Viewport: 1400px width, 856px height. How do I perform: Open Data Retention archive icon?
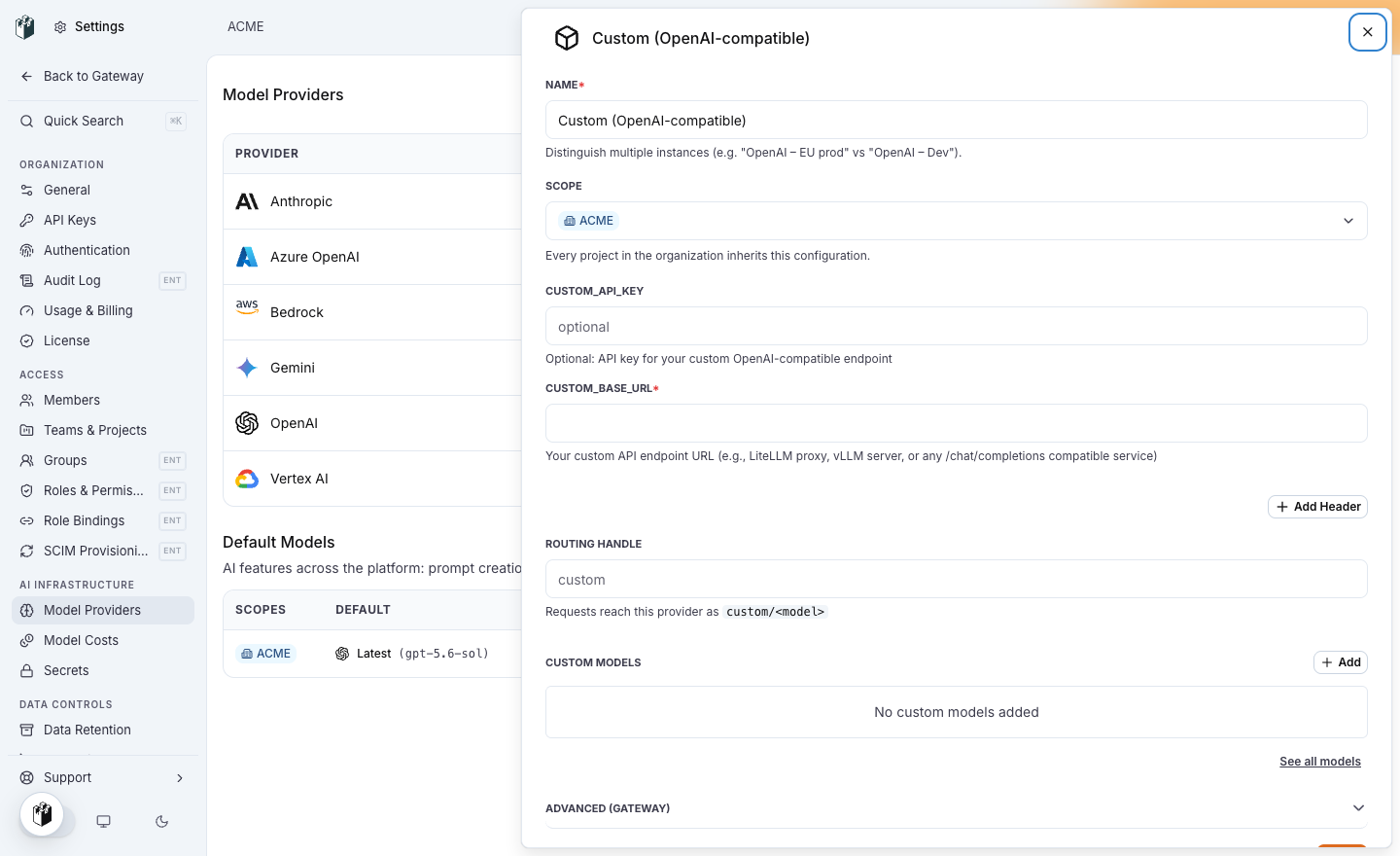[x=27, y=731]
